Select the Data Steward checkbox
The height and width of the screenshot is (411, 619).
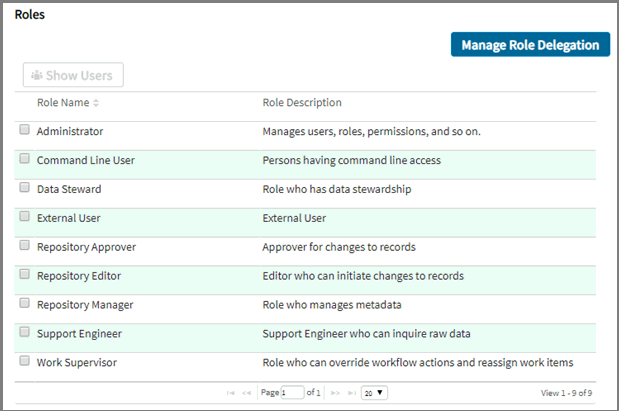(25, 188)
